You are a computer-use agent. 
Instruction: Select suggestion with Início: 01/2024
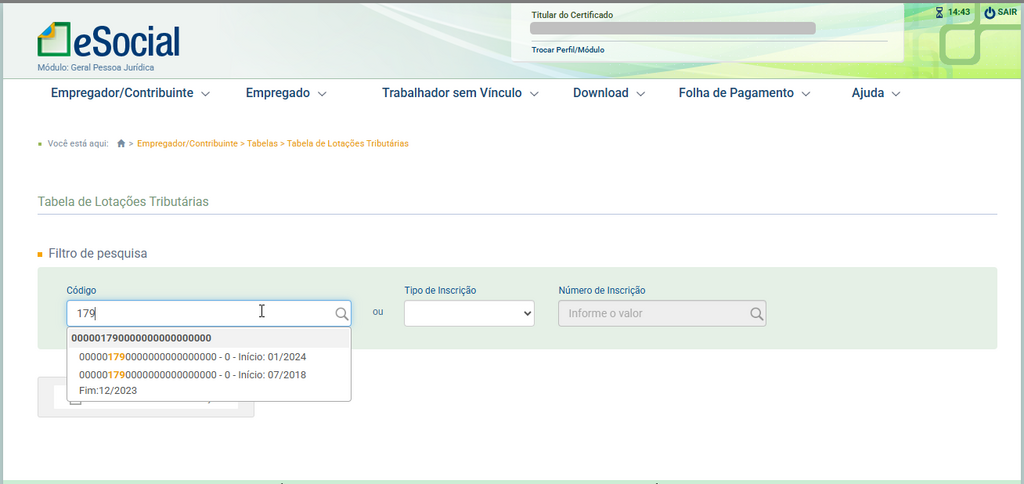tap(192, 357)
